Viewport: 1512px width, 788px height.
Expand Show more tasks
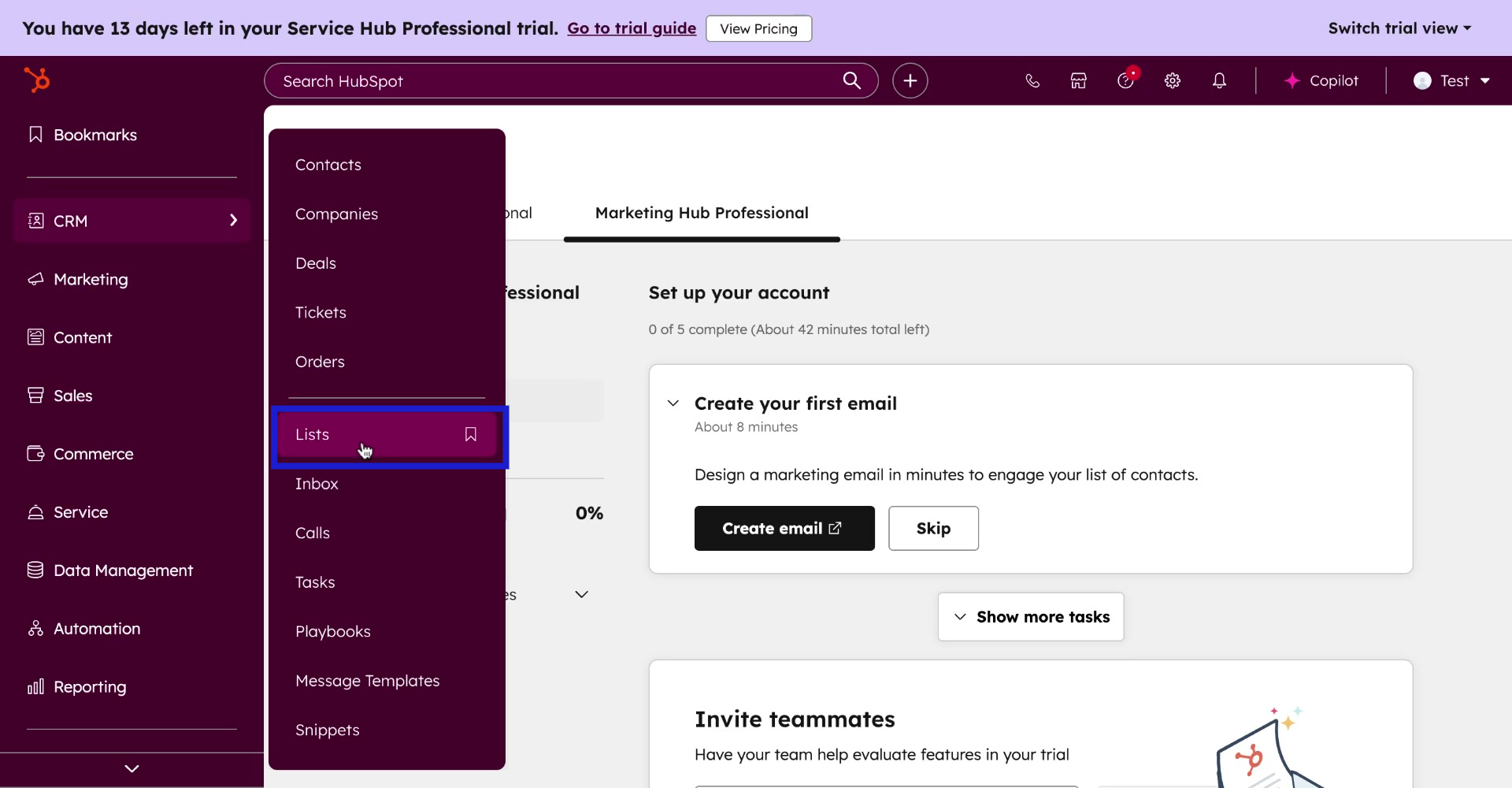point(1030,617)
